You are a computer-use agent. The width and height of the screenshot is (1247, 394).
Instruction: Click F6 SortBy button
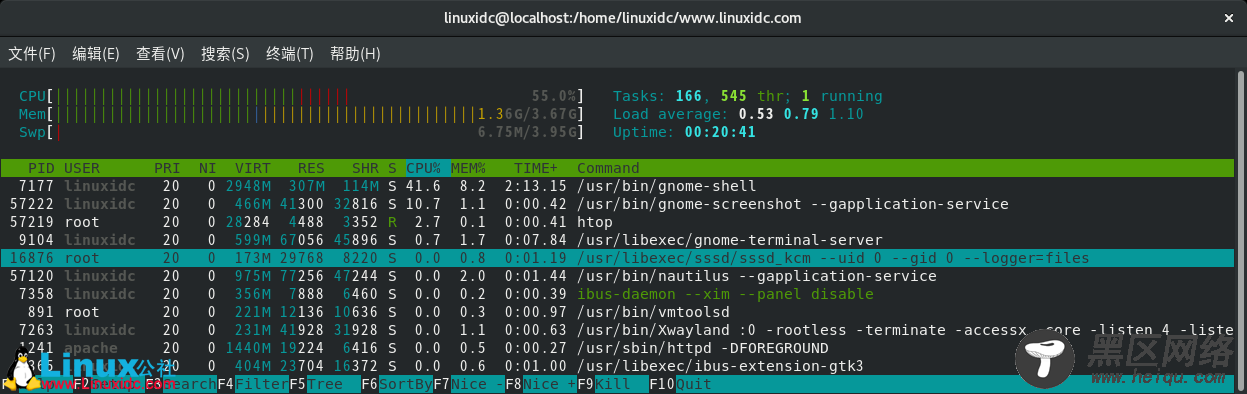tap(397, 384)
